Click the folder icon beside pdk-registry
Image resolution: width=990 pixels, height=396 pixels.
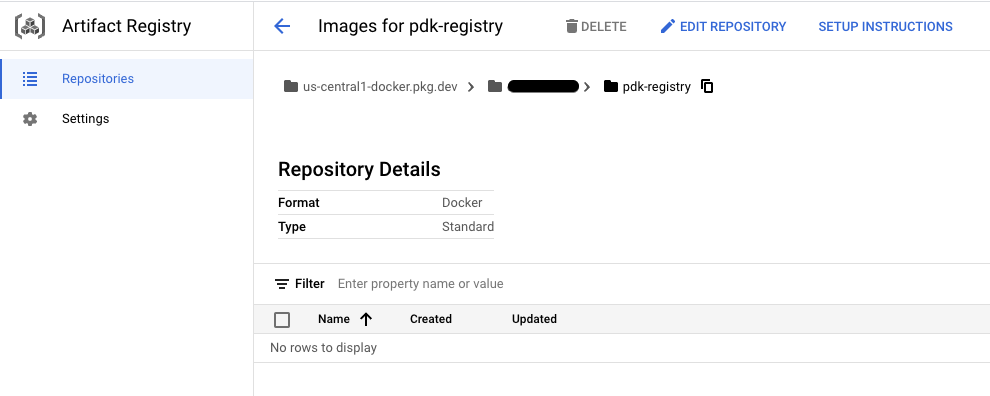pos(611,87)
